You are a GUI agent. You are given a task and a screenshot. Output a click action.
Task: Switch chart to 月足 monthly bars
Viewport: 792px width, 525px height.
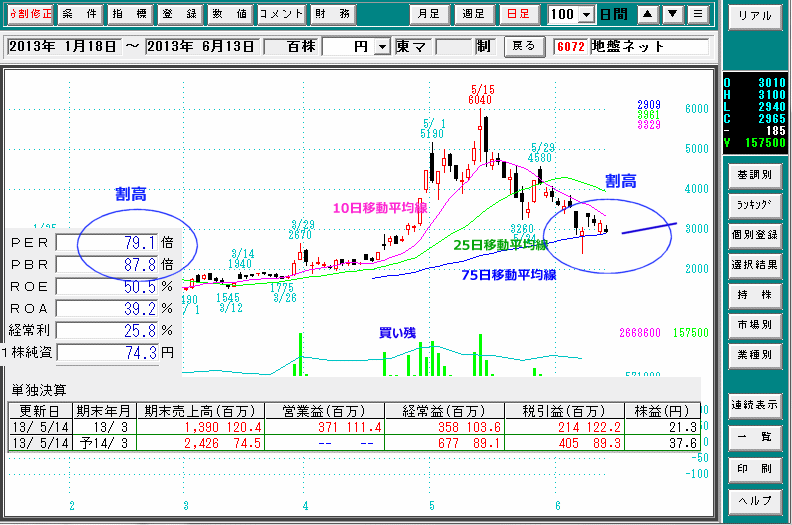point(429,14)
